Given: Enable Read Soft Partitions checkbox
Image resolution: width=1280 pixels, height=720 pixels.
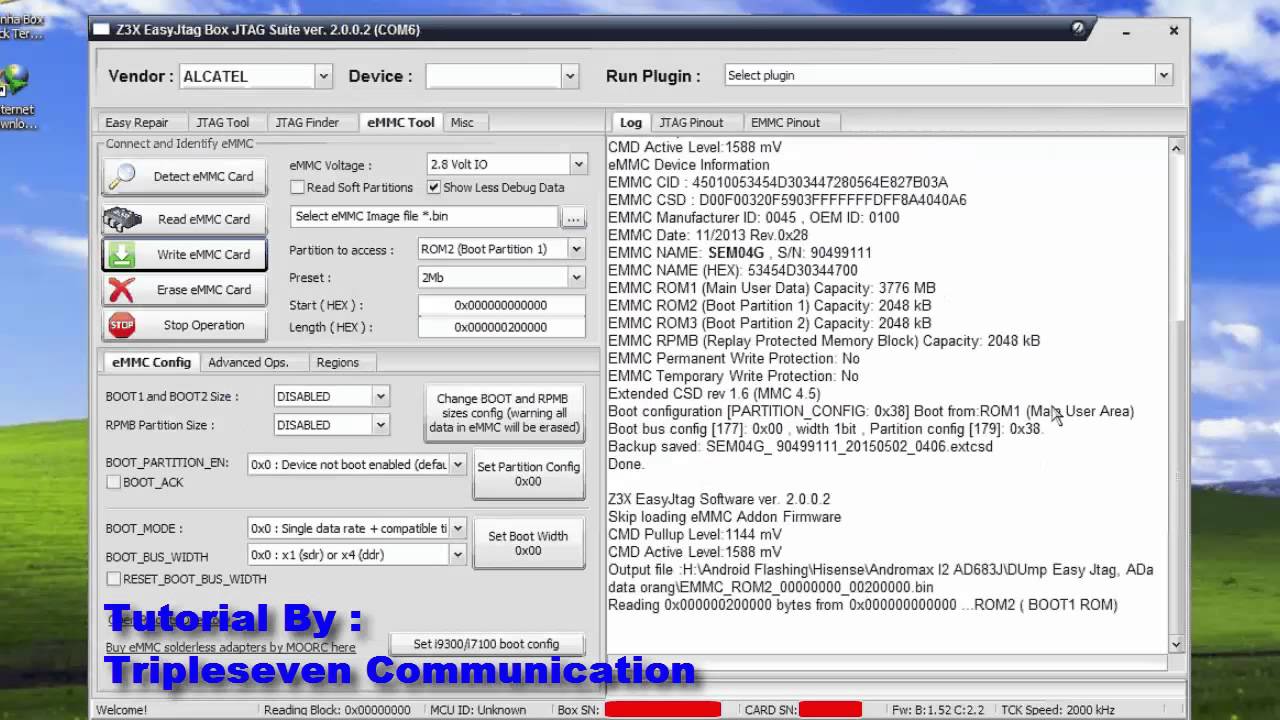Looking at the screenshot, I should (298, 187).
